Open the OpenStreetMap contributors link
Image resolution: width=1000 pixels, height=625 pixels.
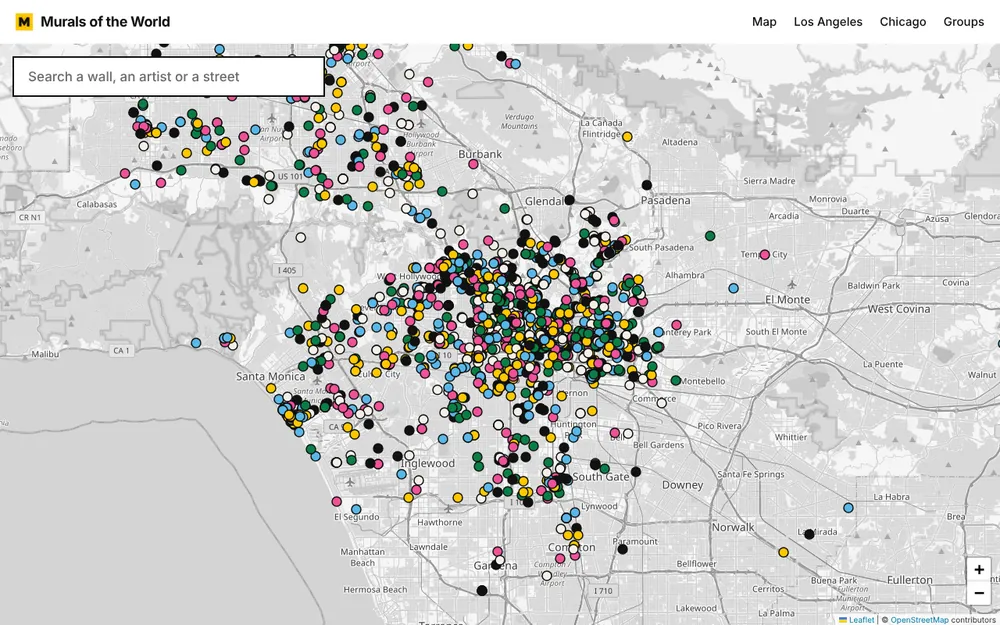tap(919, 620)
